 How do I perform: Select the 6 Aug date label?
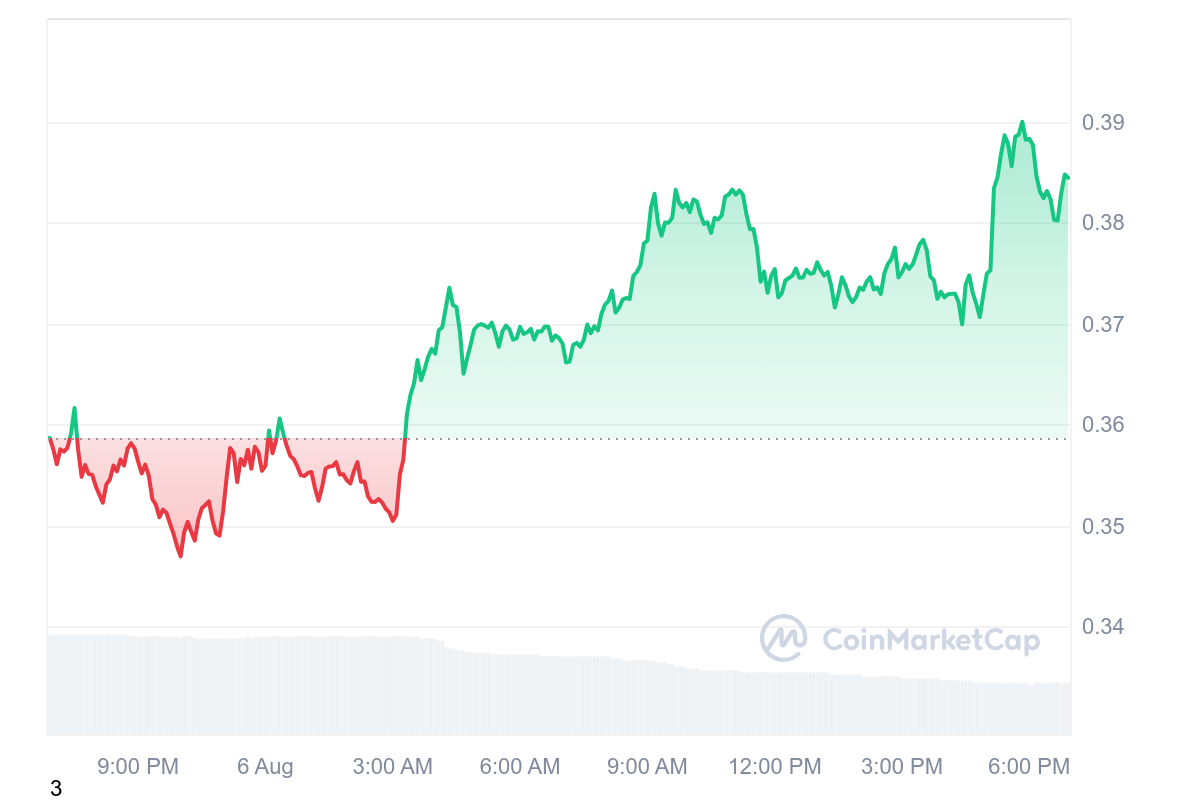tap(265, 767)
